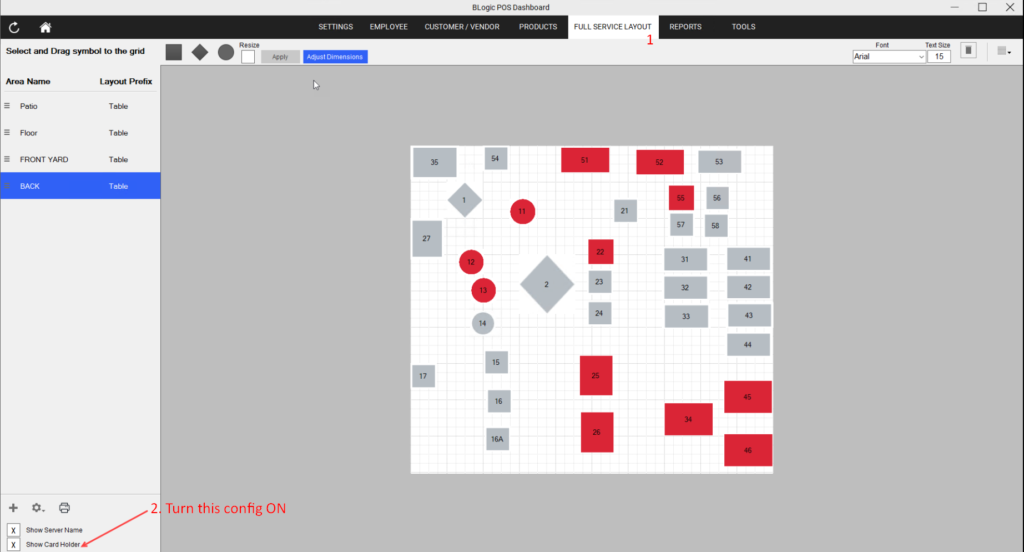Image resolution: width=1024 pixels, height=552 pixels.
Task: Open the REPORTS menu tab
Action: pyautogui.click(x=685, y=27)
